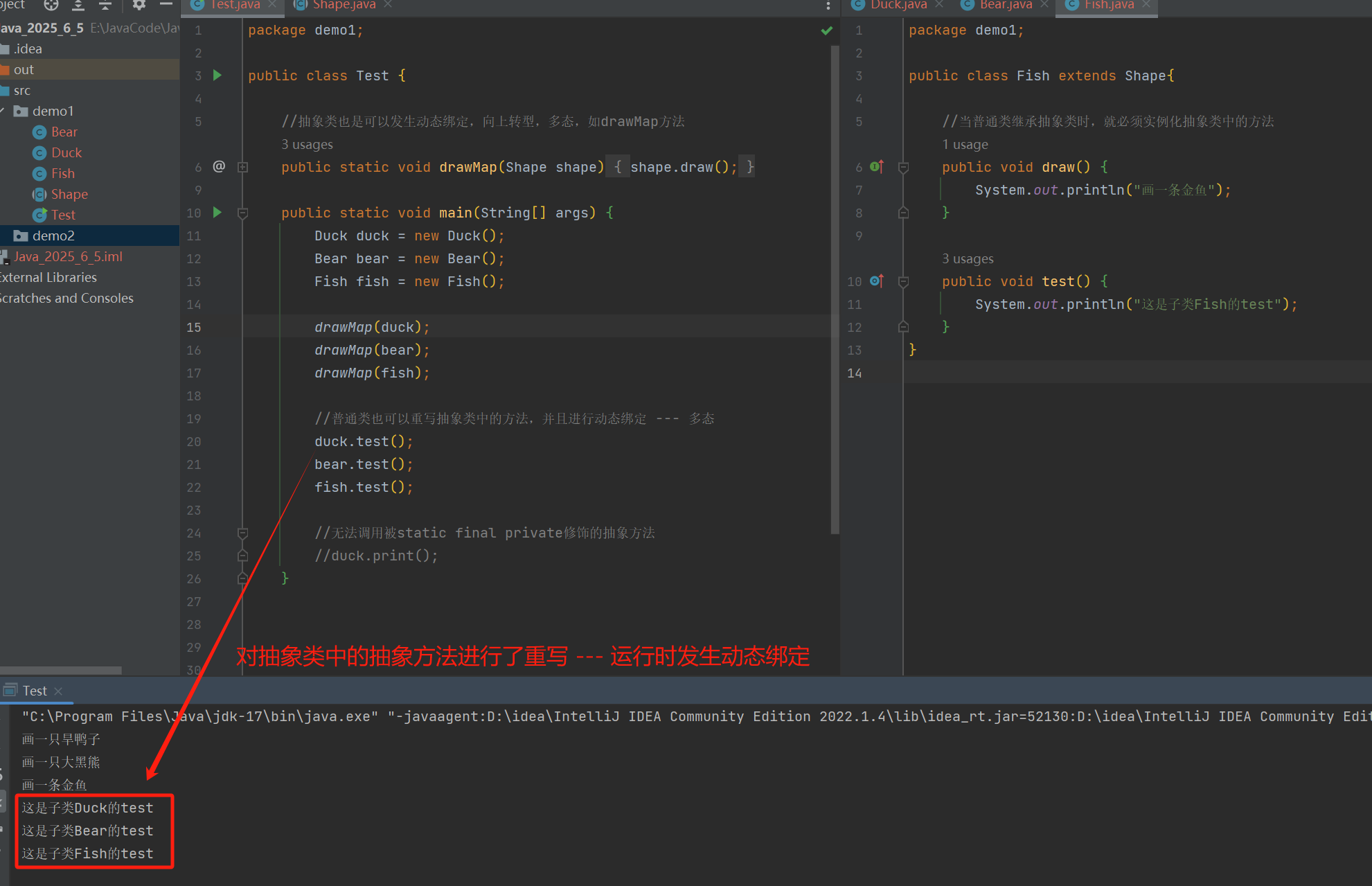Viewport: 1372px width, 886px height.
Task: Close the Test run tab
Action: tap(58, 691)
